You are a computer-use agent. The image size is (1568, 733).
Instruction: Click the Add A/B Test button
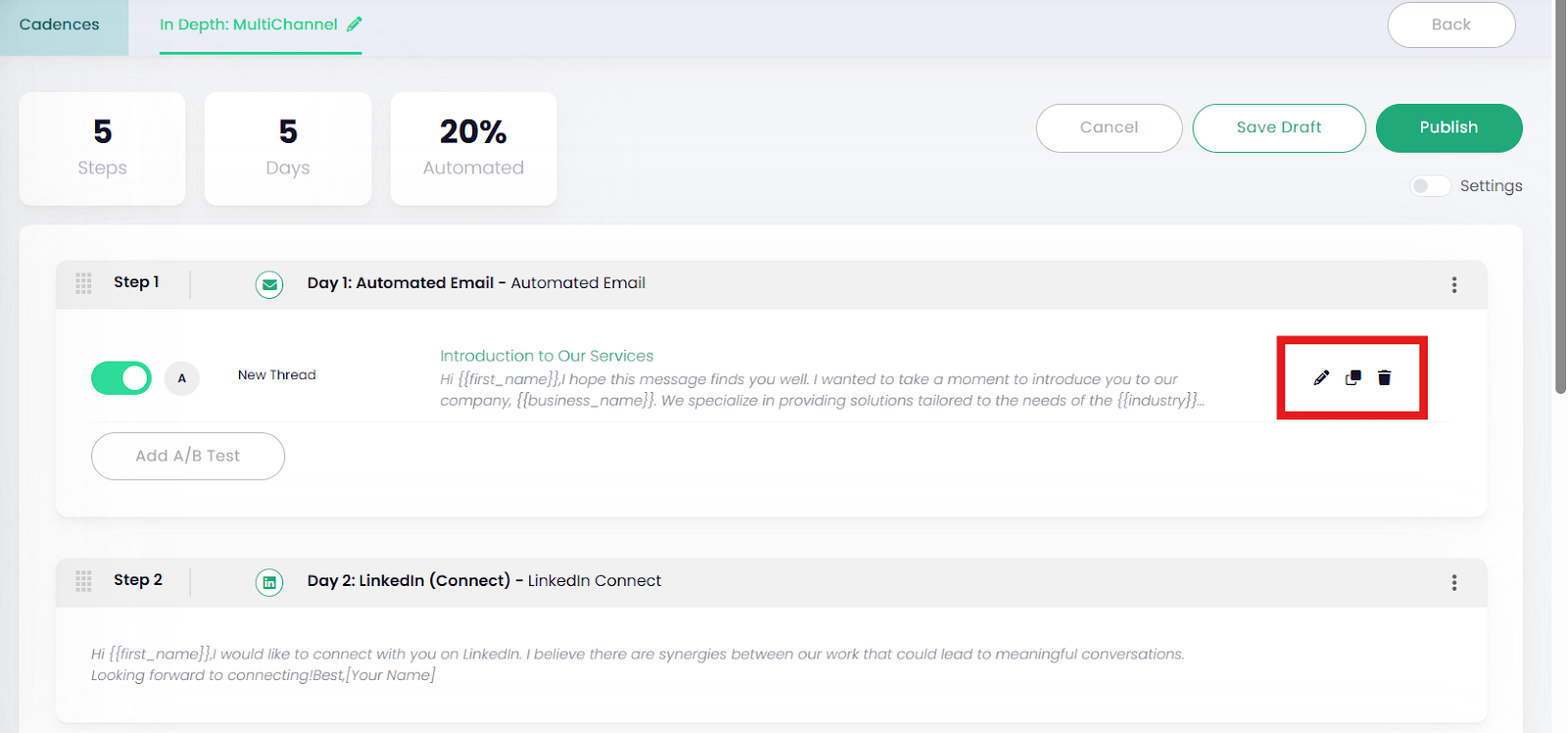click(188, 456)
